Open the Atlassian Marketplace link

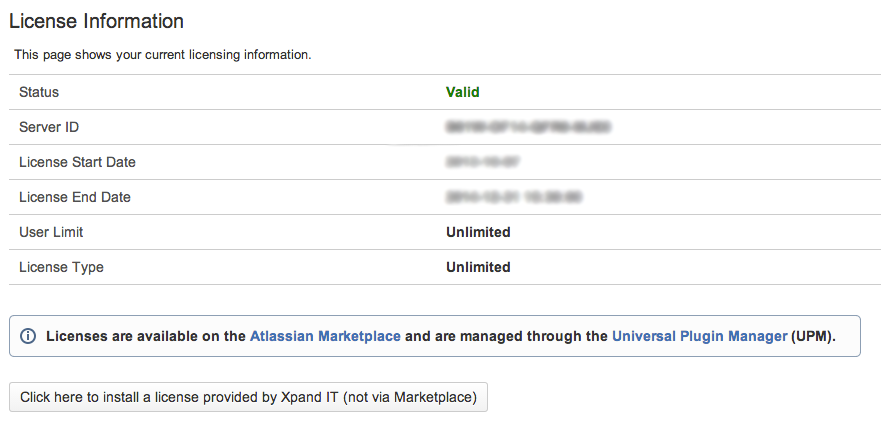[325, 336]
